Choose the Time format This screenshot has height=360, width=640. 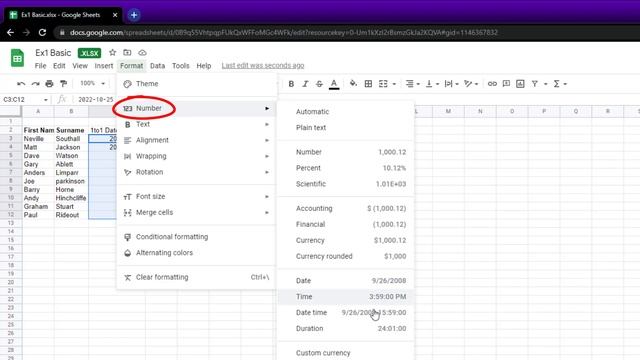coord(346,296)
